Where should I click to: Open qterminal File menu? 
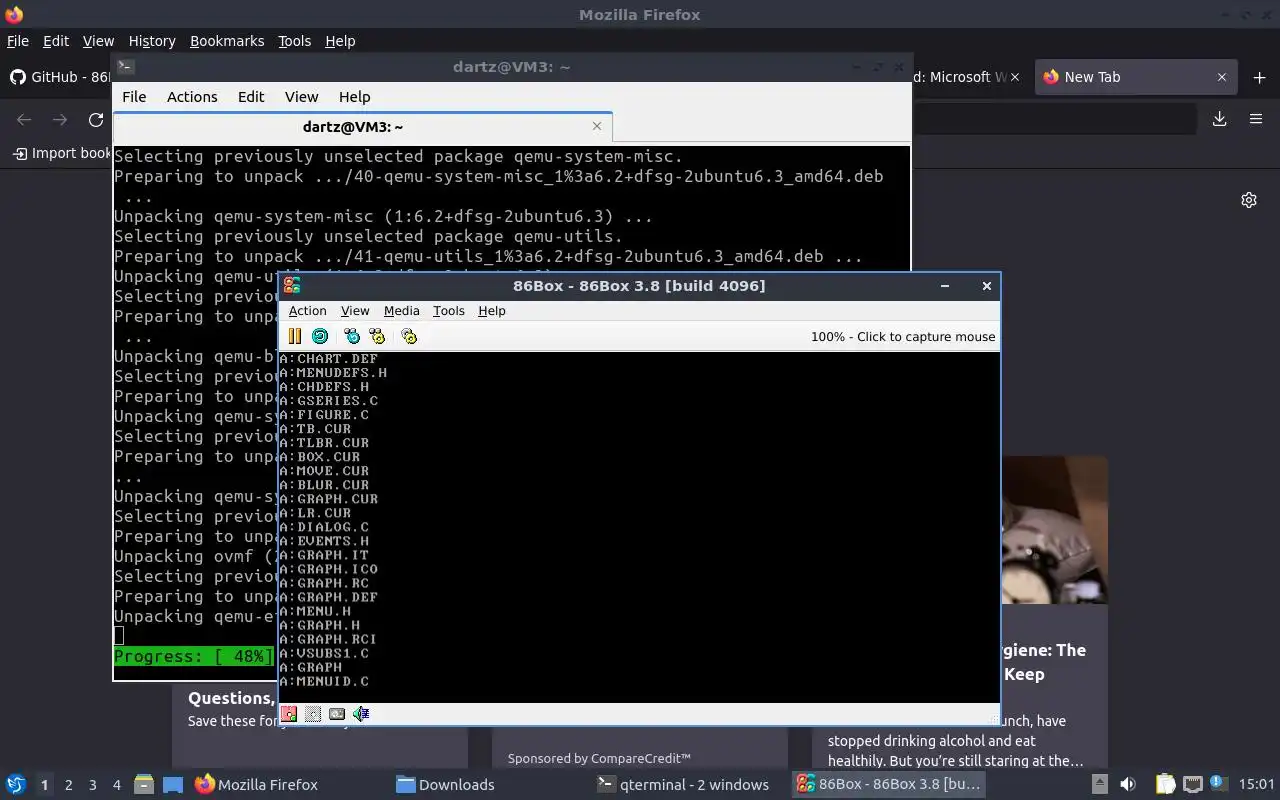(134, 97)
